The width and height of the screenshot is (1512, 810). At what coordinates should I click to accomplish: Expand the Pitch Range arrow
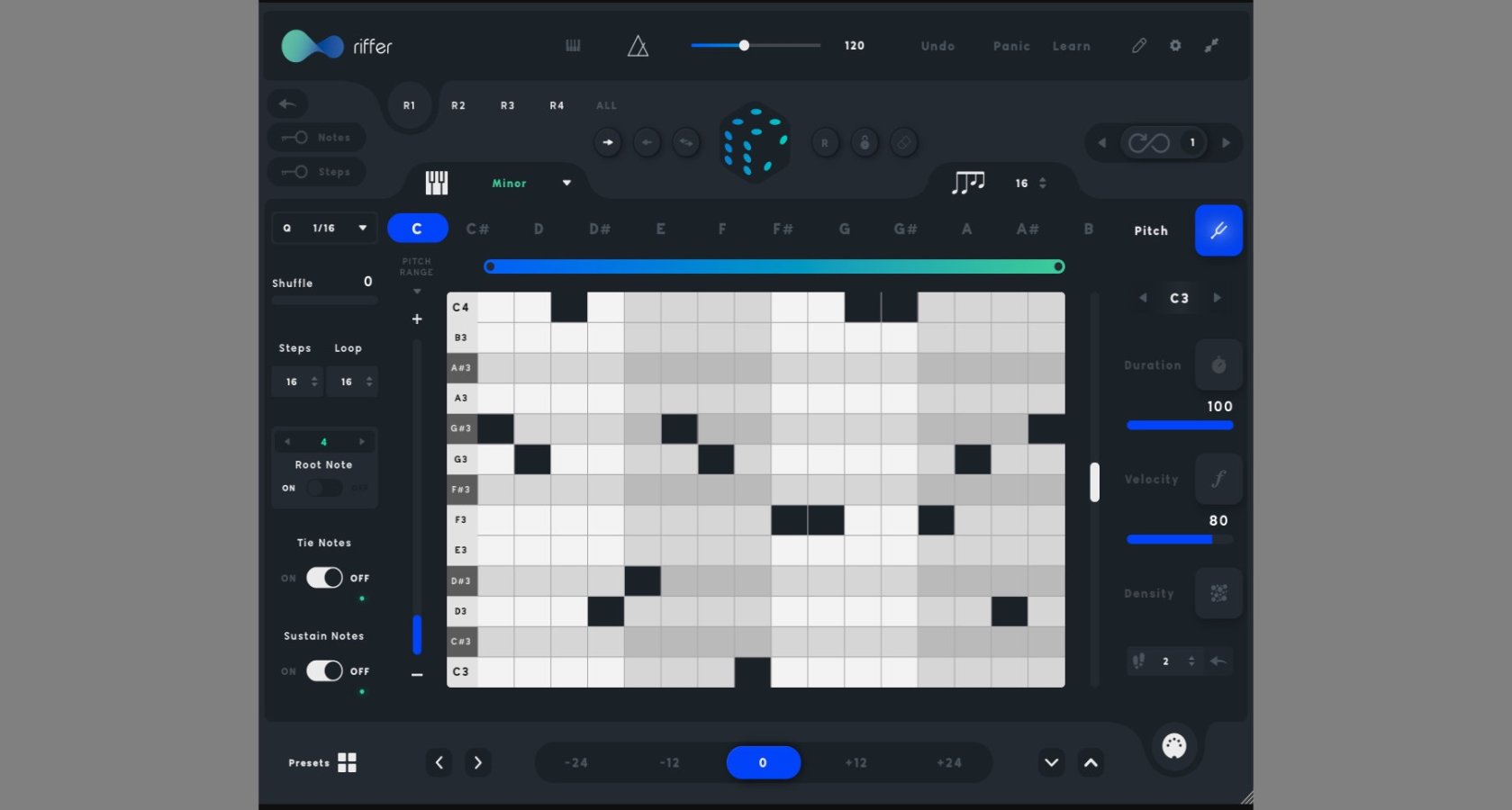pyautogui.click(x=417, y=292)
